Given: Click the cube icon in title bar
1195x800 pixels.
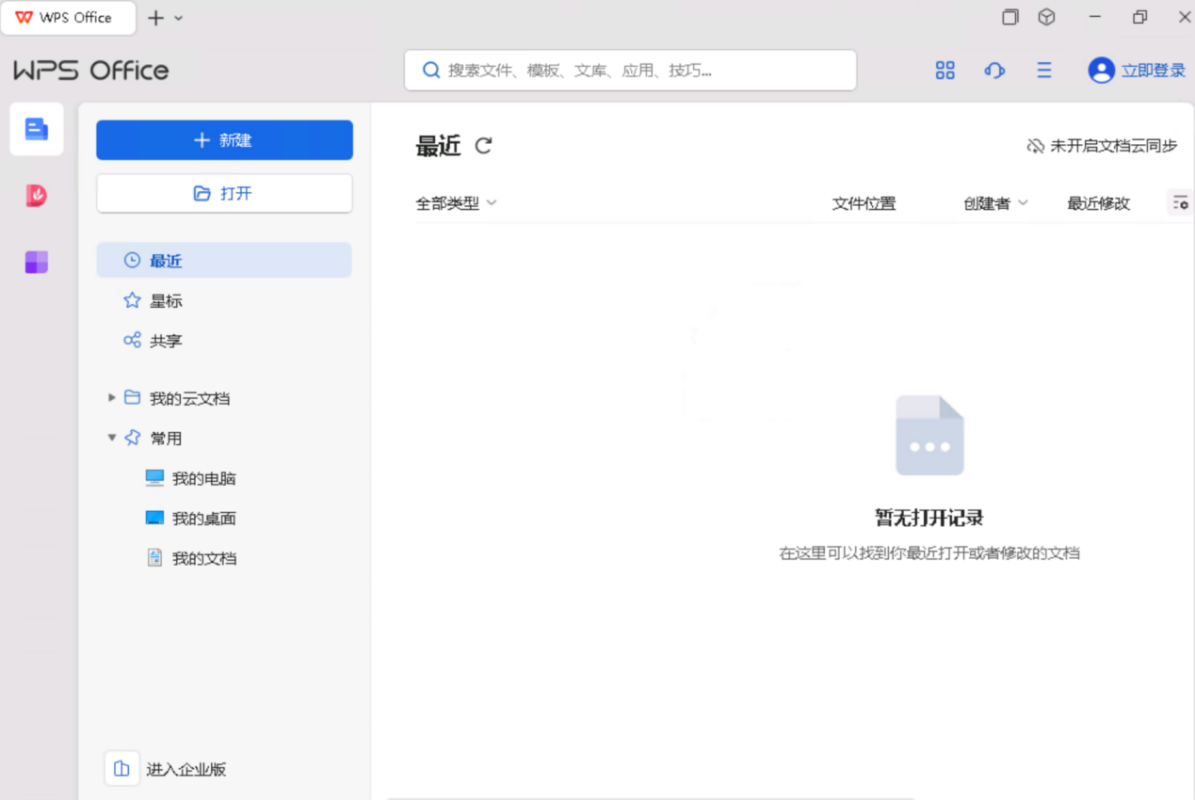Looking at the screenshot, I should tap(1046, 17).
